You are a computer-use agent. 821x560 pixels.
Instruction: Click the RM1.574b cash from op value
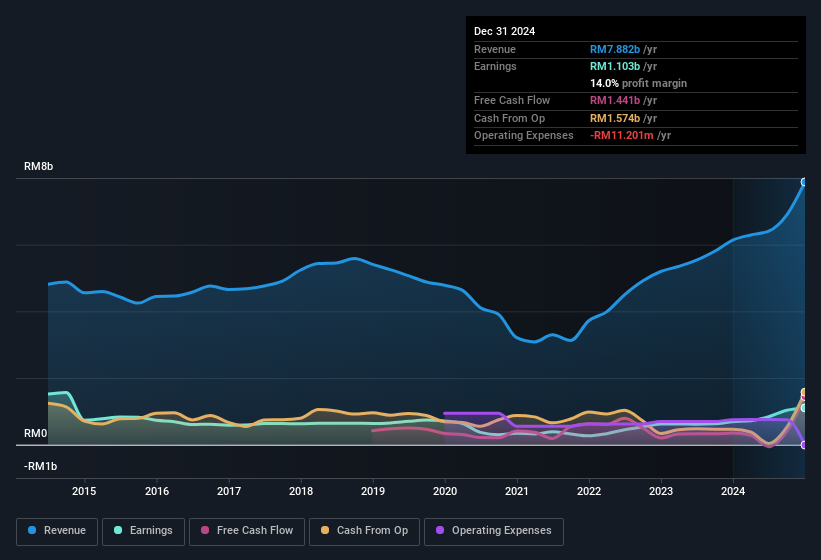[615, 118]
